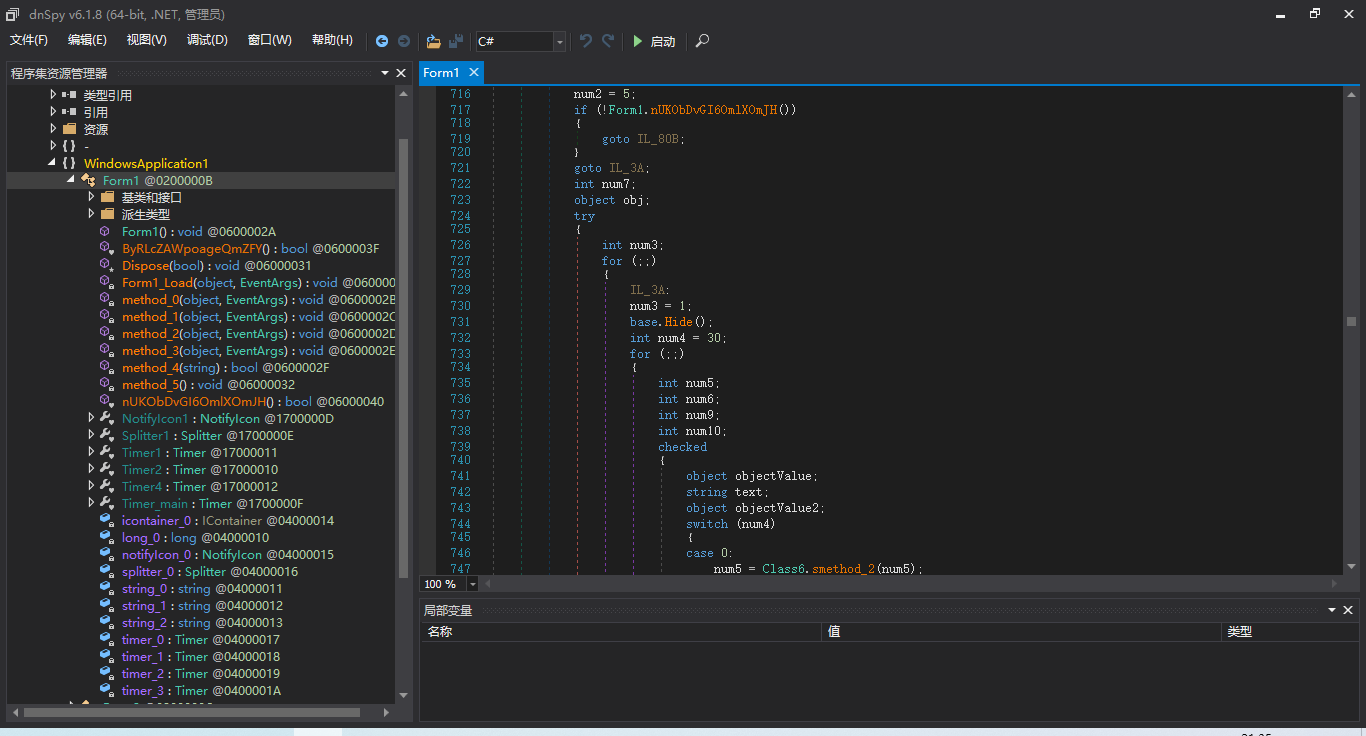Expand the 派生类型 folder
1366x736 pixels.
[x=91, y=214]
